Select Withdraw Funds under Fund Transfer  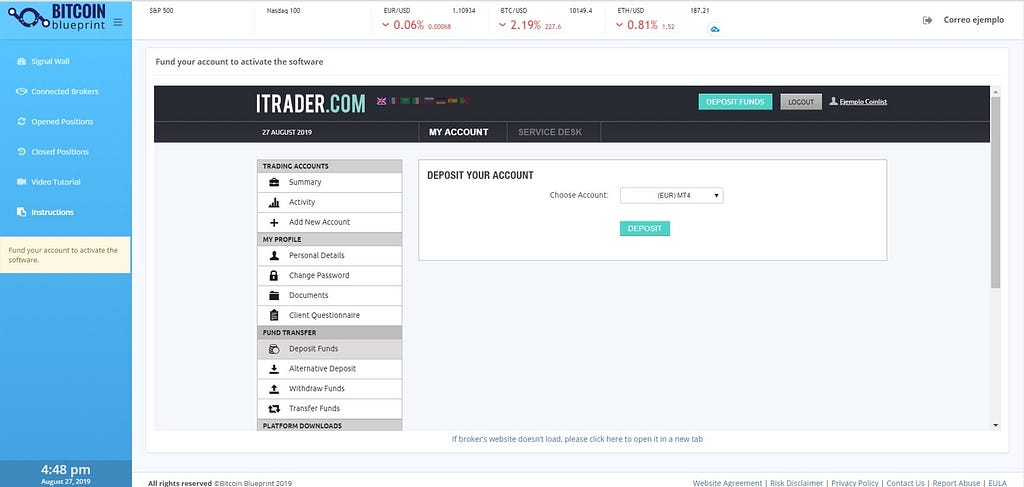pyautogui.click(x=330, y=389)
